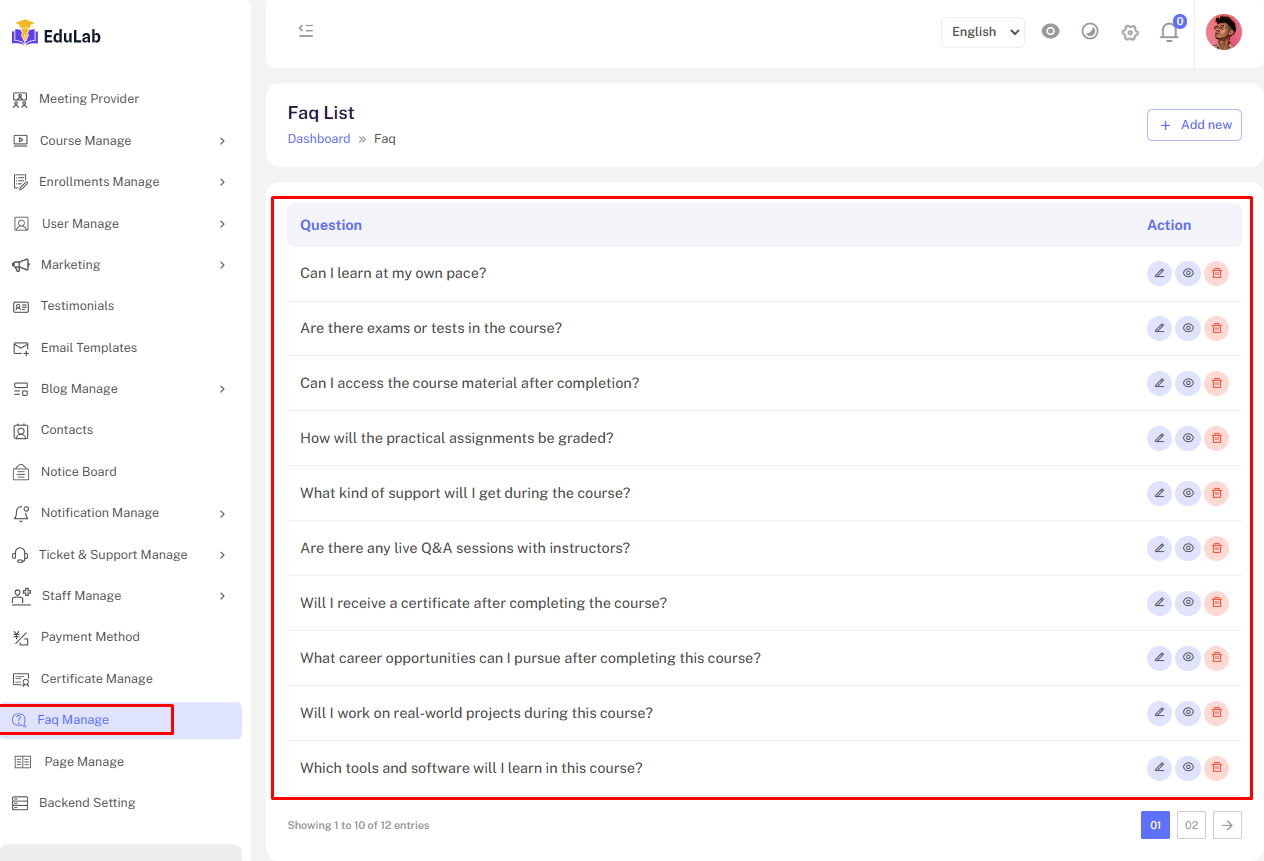This screenshot has height=861, width=1264.
Task: Follow the Dashboard breadcrumb link
Action: 319,139
